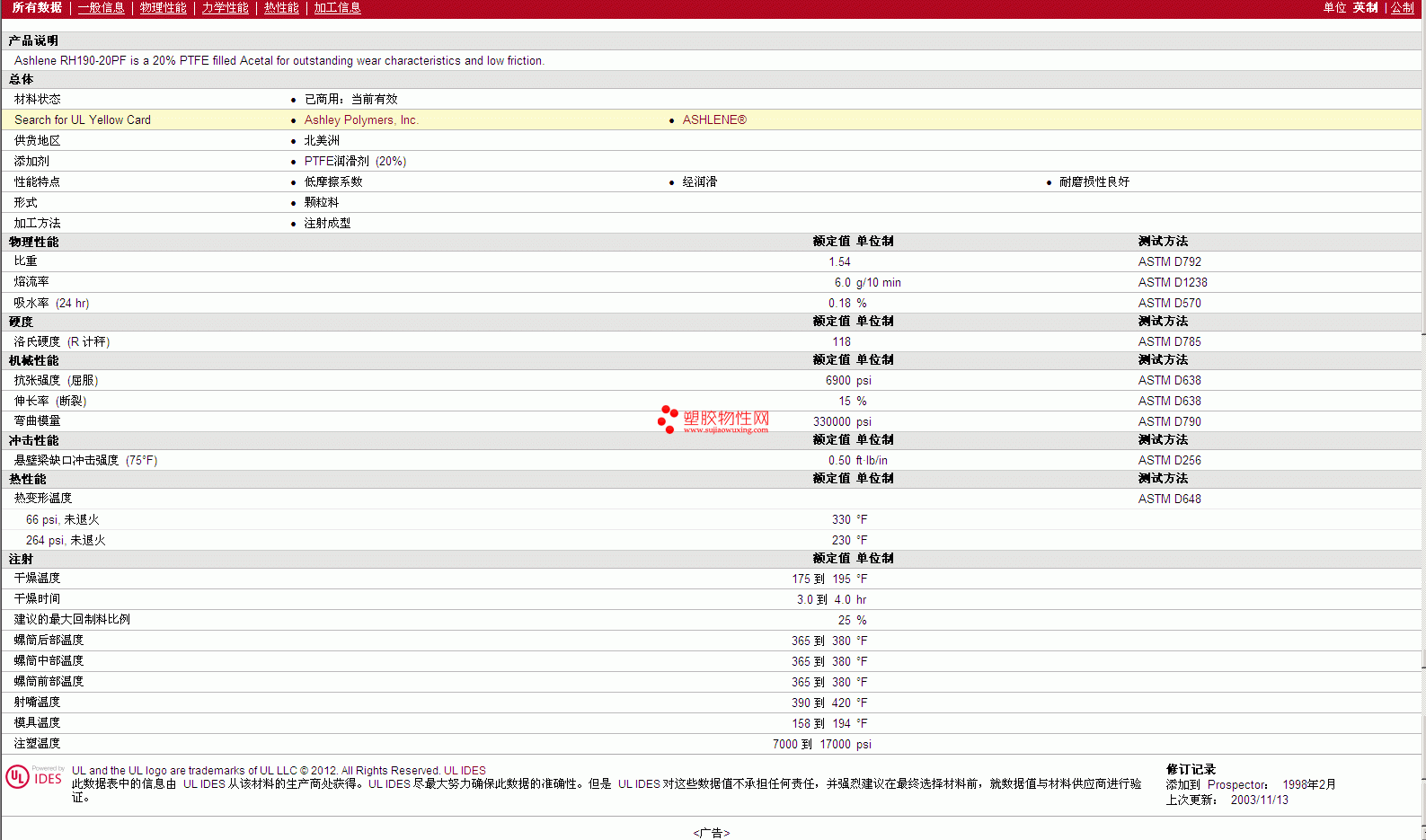Click the 弯曲模量 row label

pyautogui.click(x=38, y=422)
